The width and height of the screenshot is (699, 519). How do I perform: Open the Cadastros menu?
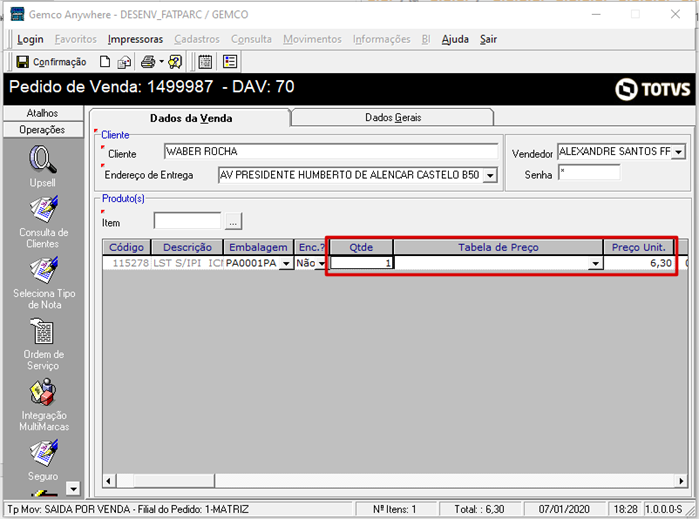coord(197,39)
